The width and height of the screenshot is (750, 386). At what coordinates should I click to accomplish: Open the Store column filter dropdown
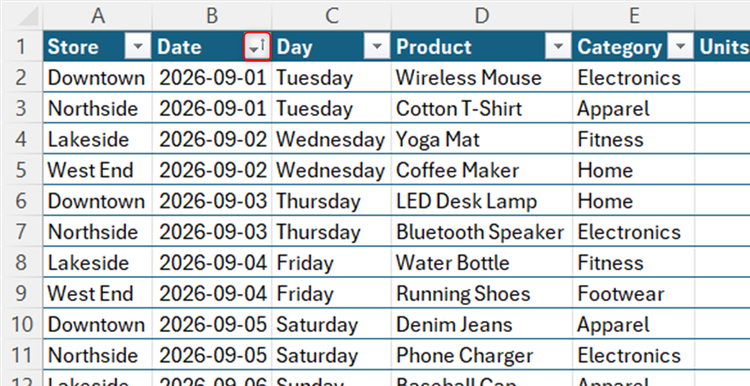138,47
